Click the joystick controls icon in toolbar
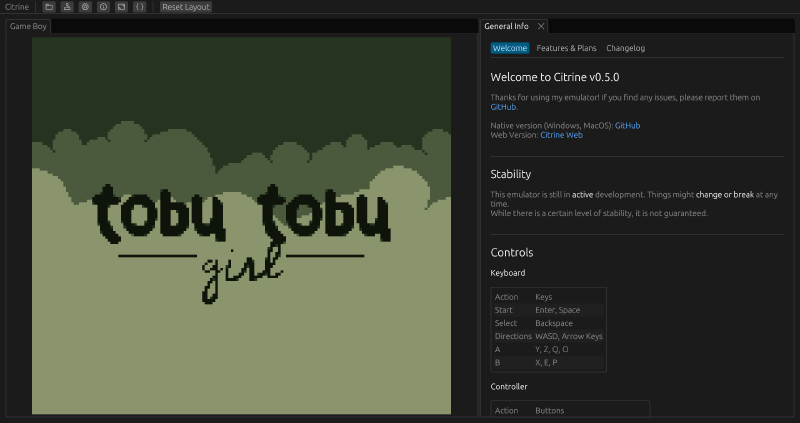 67,7
